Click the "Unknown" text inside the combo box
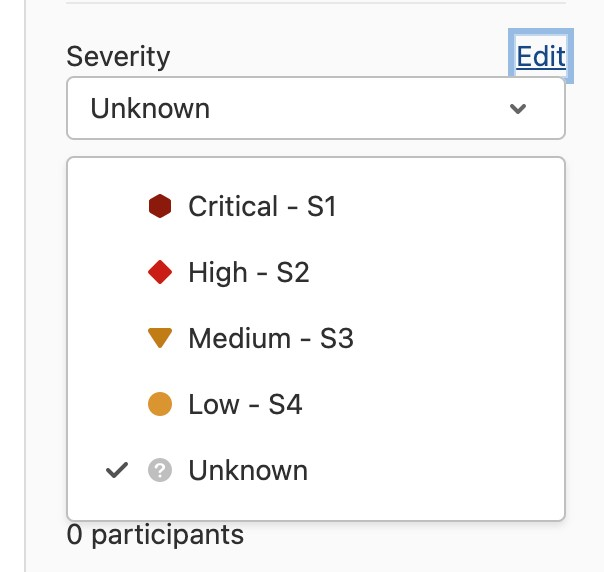604x572 pixels. [x=150, y=109]
